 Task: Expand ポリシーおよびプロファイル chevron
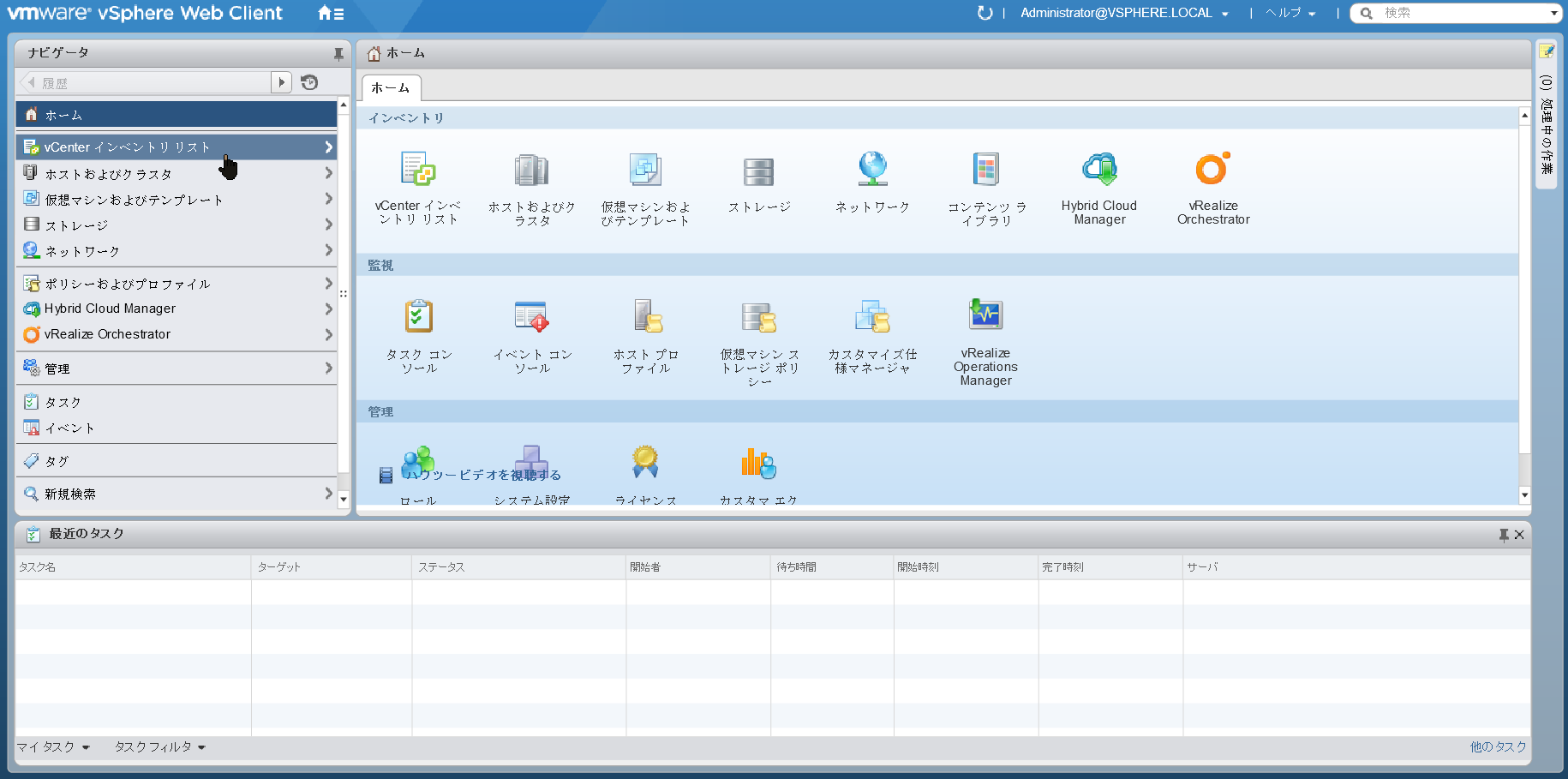pos(328,283)
